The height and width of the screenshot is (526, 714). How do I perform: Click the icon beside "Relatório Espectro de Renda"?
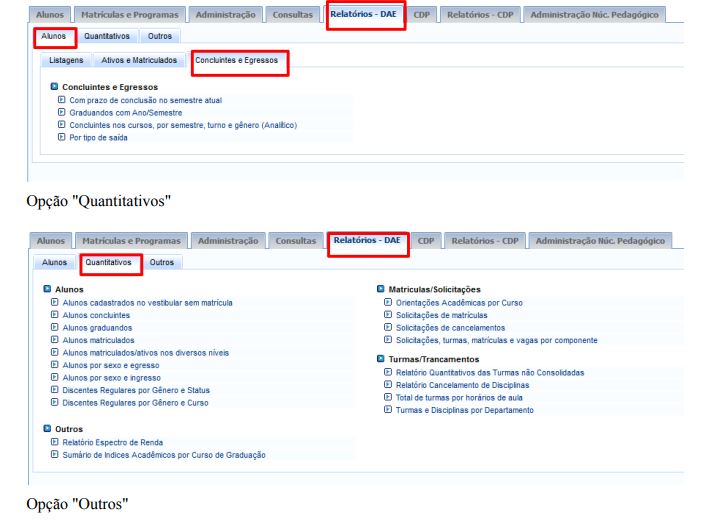(x=54, y=442)
